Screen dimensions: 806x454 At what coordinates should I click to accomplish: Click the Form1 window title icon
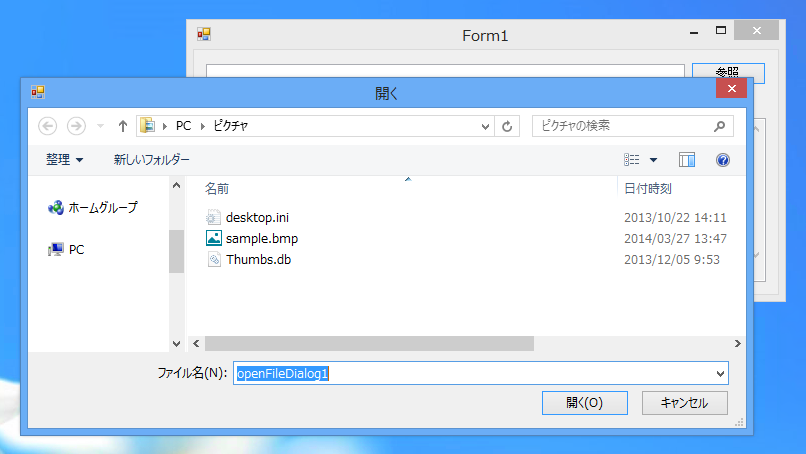(x=204, y=34)
